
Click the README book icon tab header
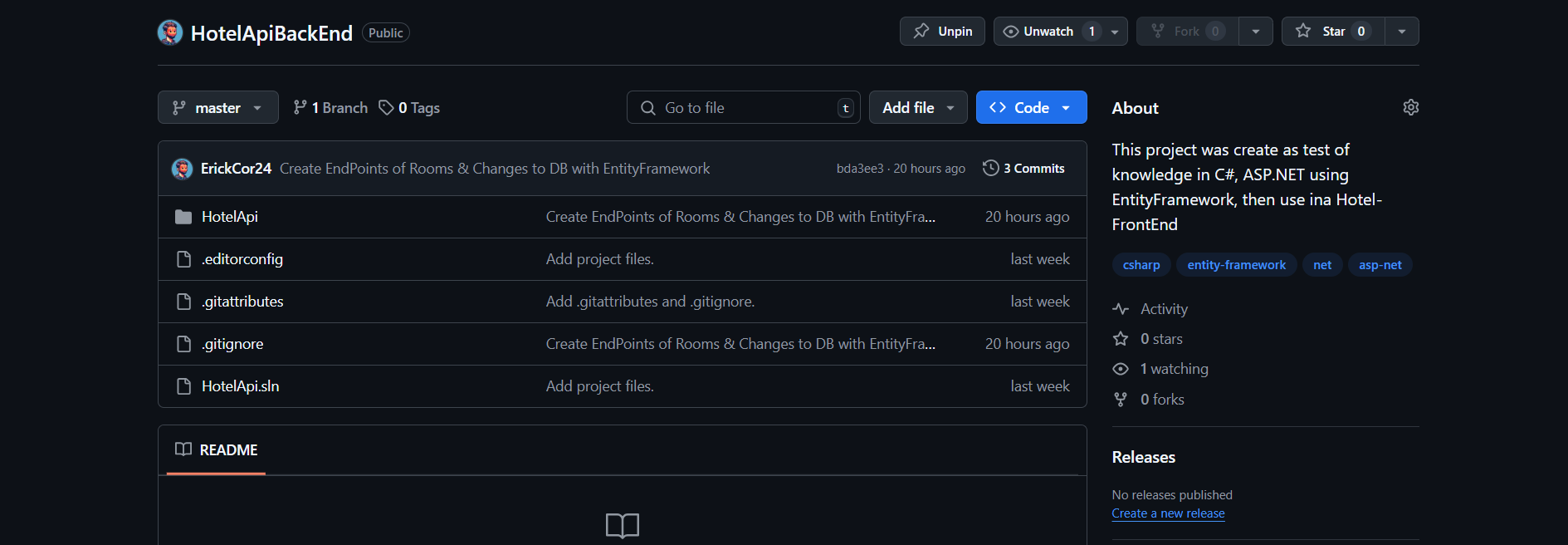click(183, 449)
